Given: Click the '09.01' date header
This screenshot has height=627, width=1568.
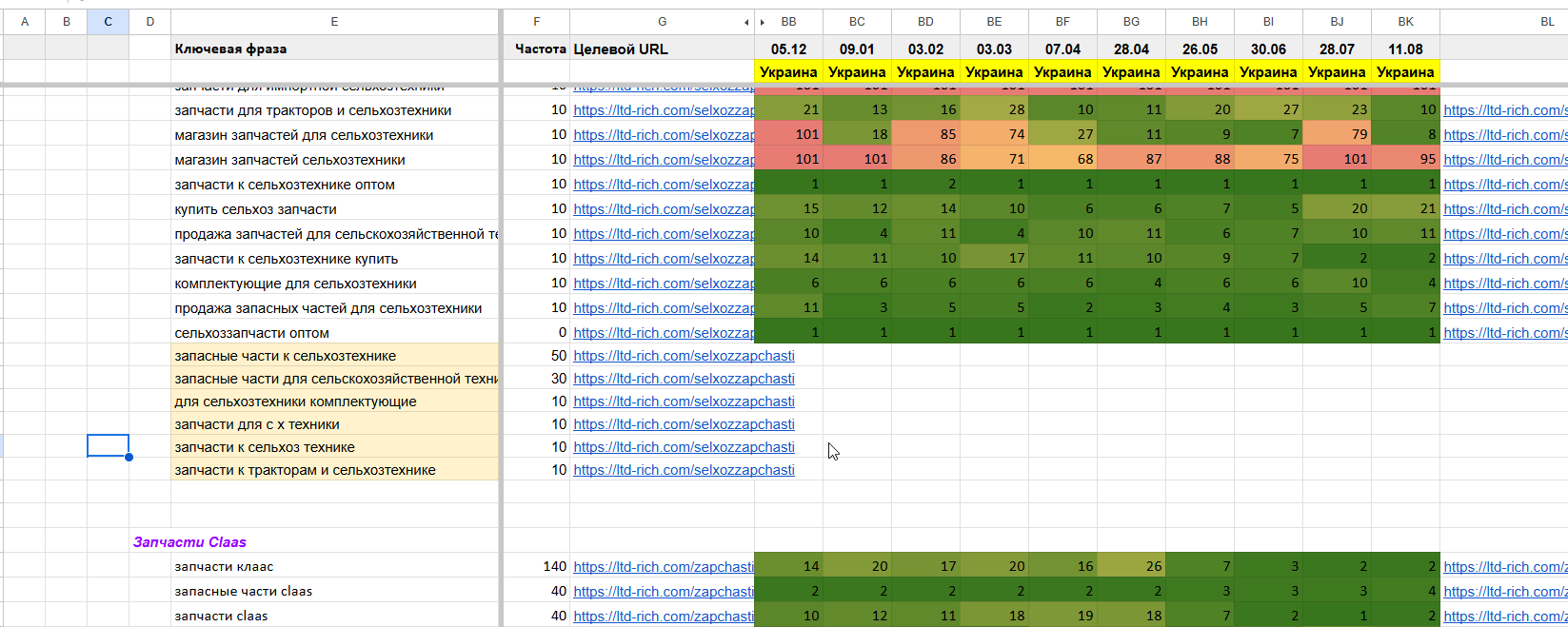Looking at the screenshot, I should click(x=858, y=49).
